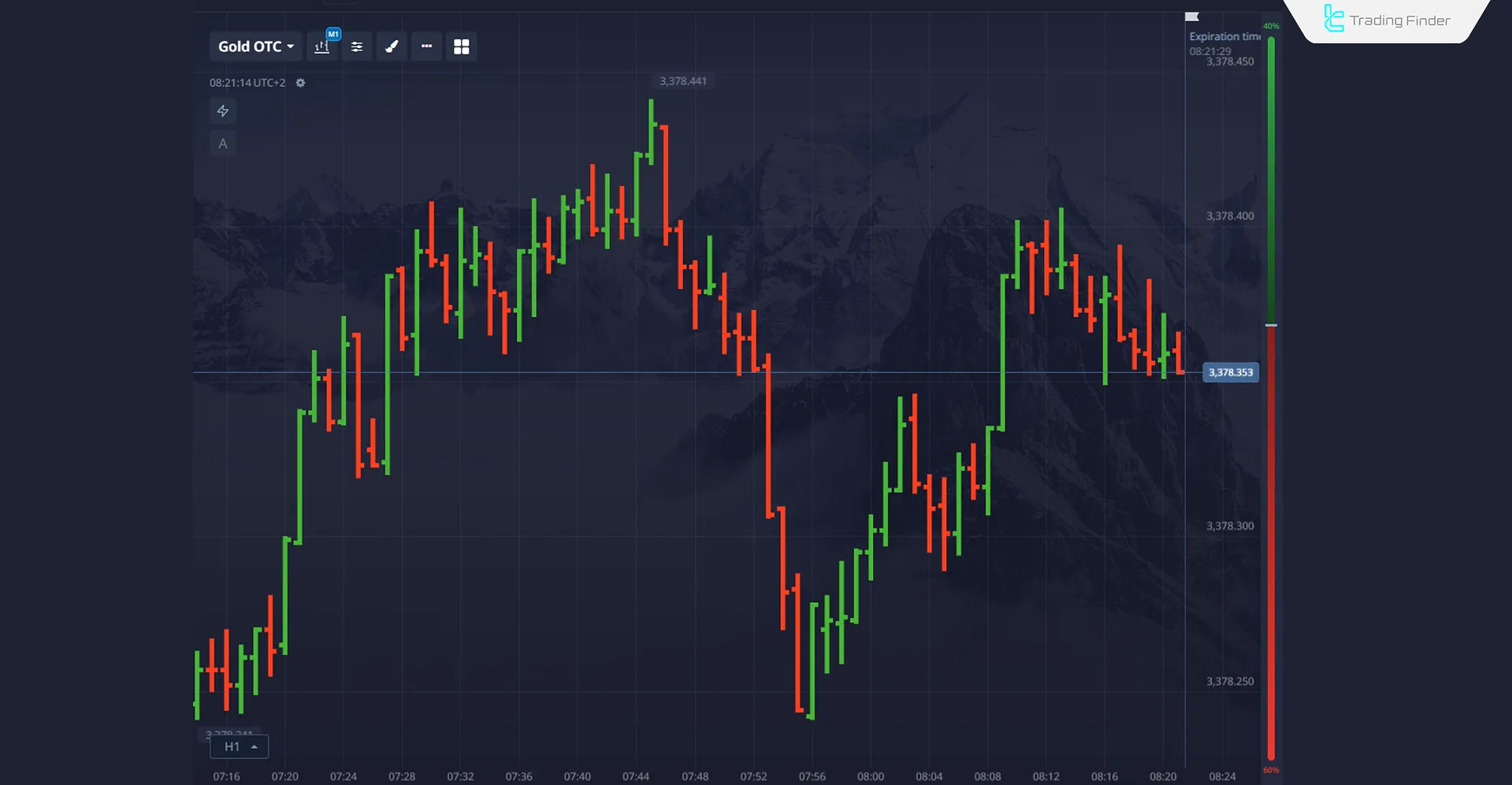The height and width of the screenshot is (785, 1512).
Task: Click the current price label 3,378.353
Action: pyautogui.click(x=1231, y=372)
